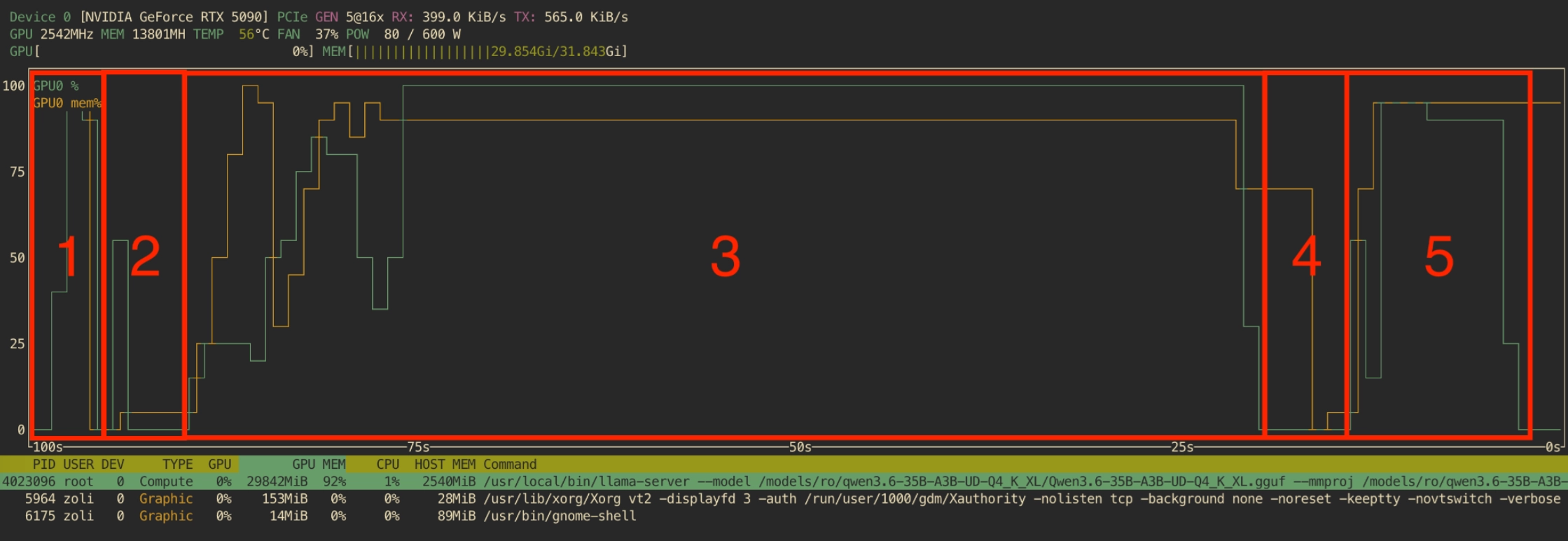
Task: Click user "root" in the llama-server row
Action: 78,481
